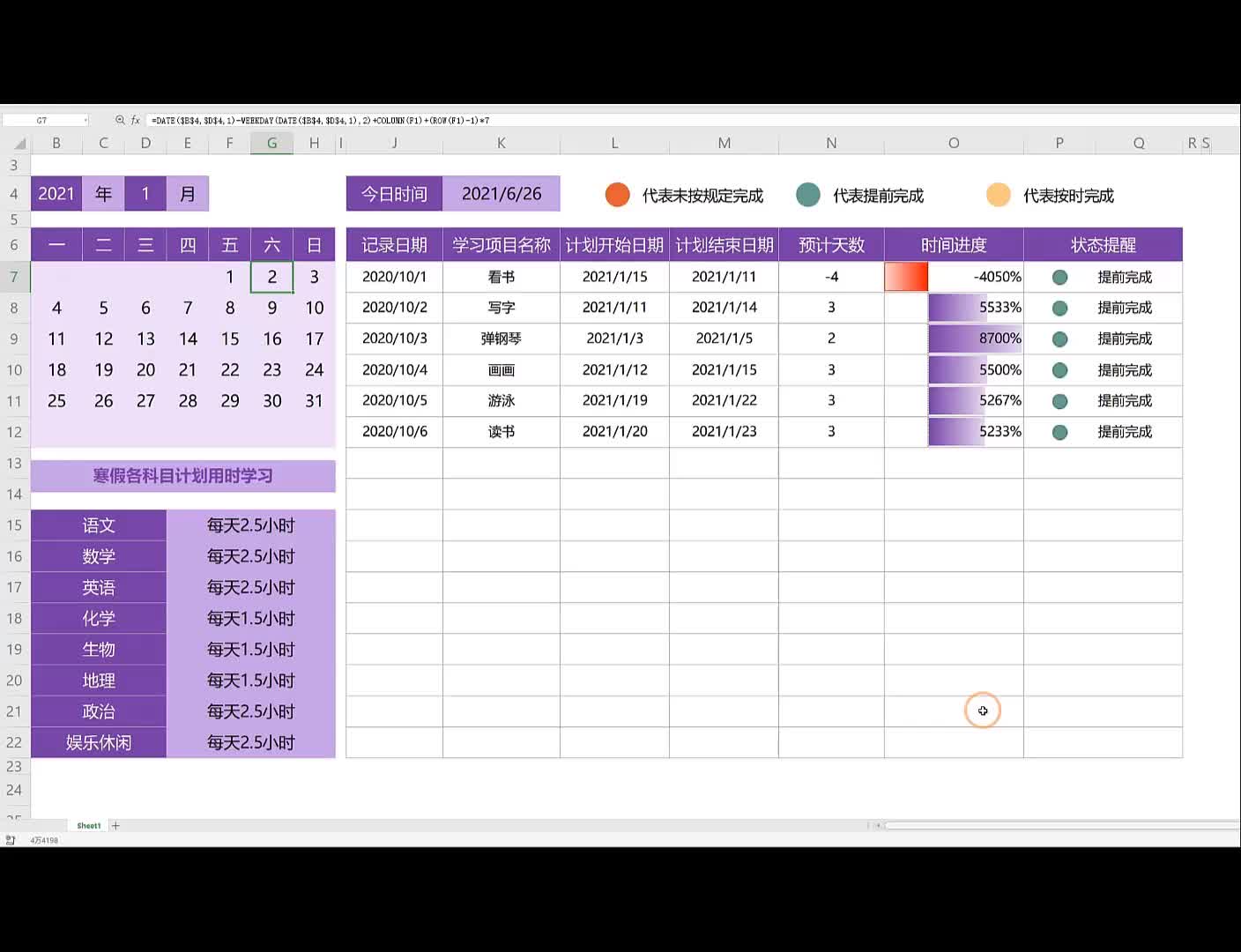
Task: Click the purple progress bar showing 8700%
Action: point(975,338)
